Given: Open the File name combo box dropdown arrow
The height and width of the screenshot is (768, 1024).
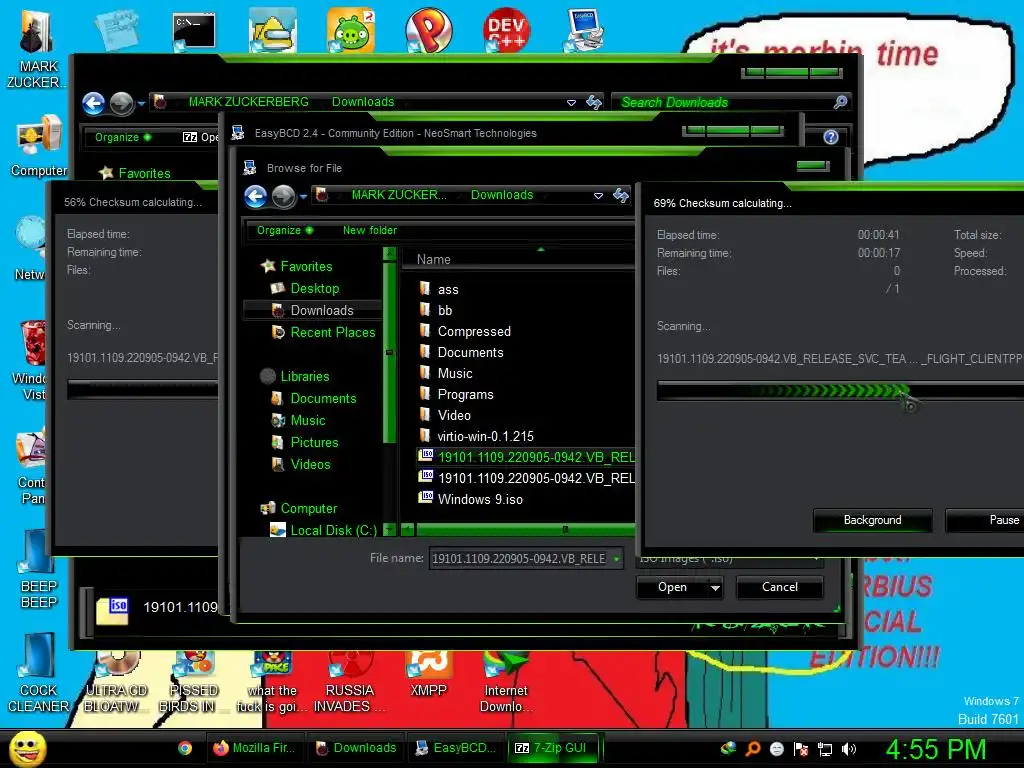Looking at the screenshot, I should 616,559.
